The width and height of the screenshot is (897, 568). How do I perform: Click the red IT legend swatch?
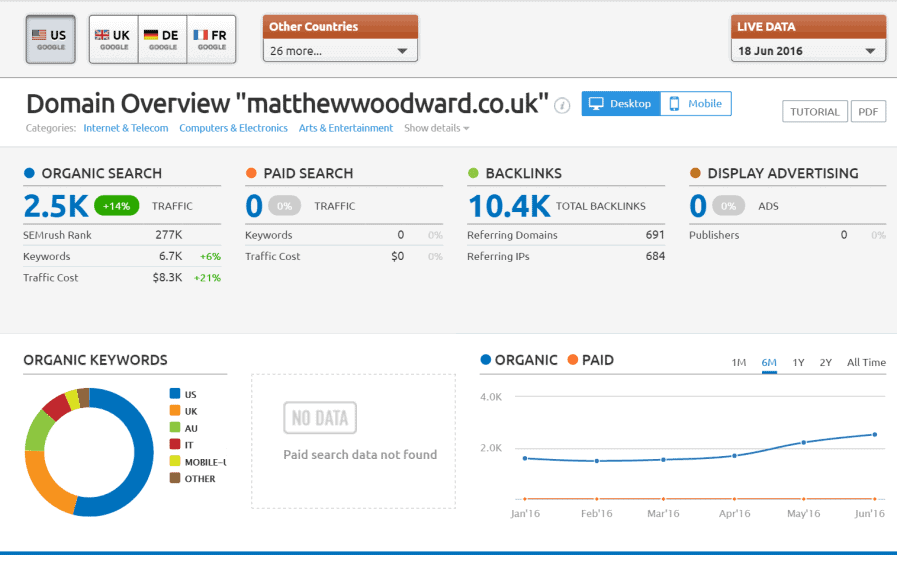tap(175, 444)
